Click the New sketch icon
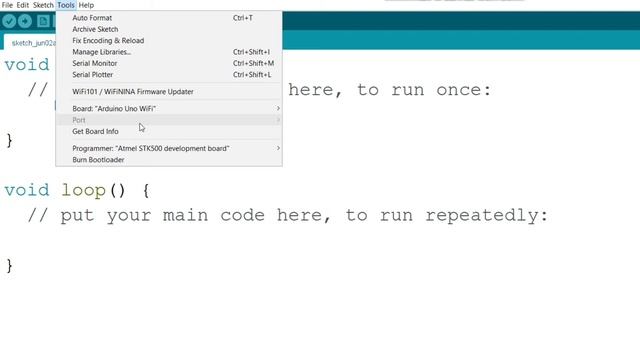The width and height of the screenshot is (640, 360). pyautogui.click(x=43, y=21)
